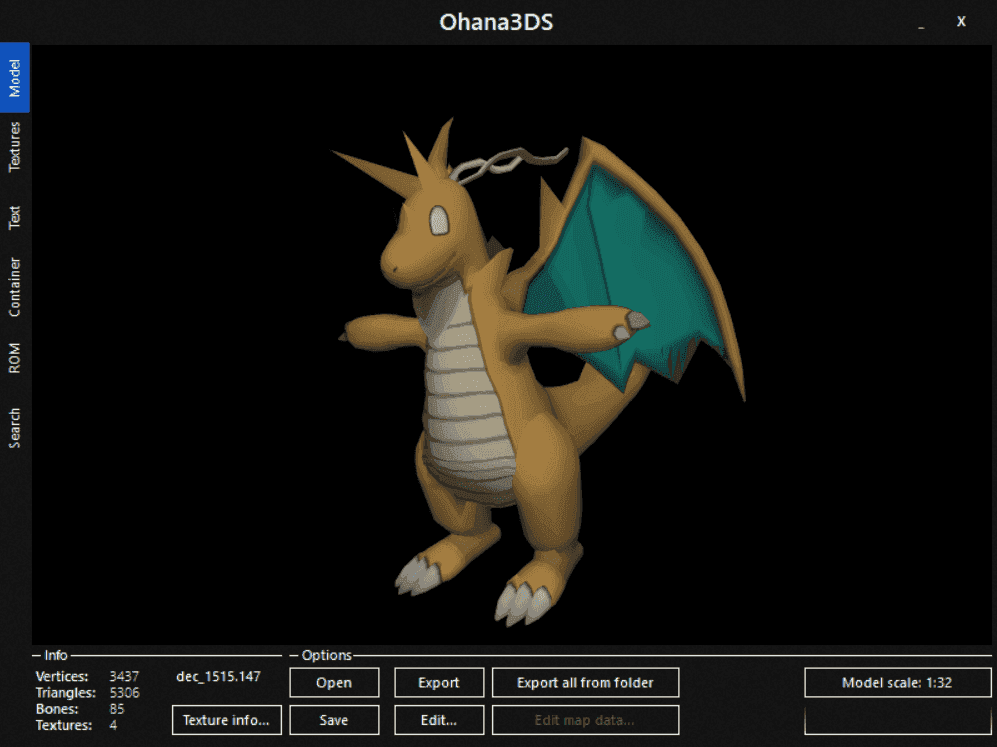Screen dimensions: 997x747
Task: Click the Bones: label
Action: click(x=57, y=709)
